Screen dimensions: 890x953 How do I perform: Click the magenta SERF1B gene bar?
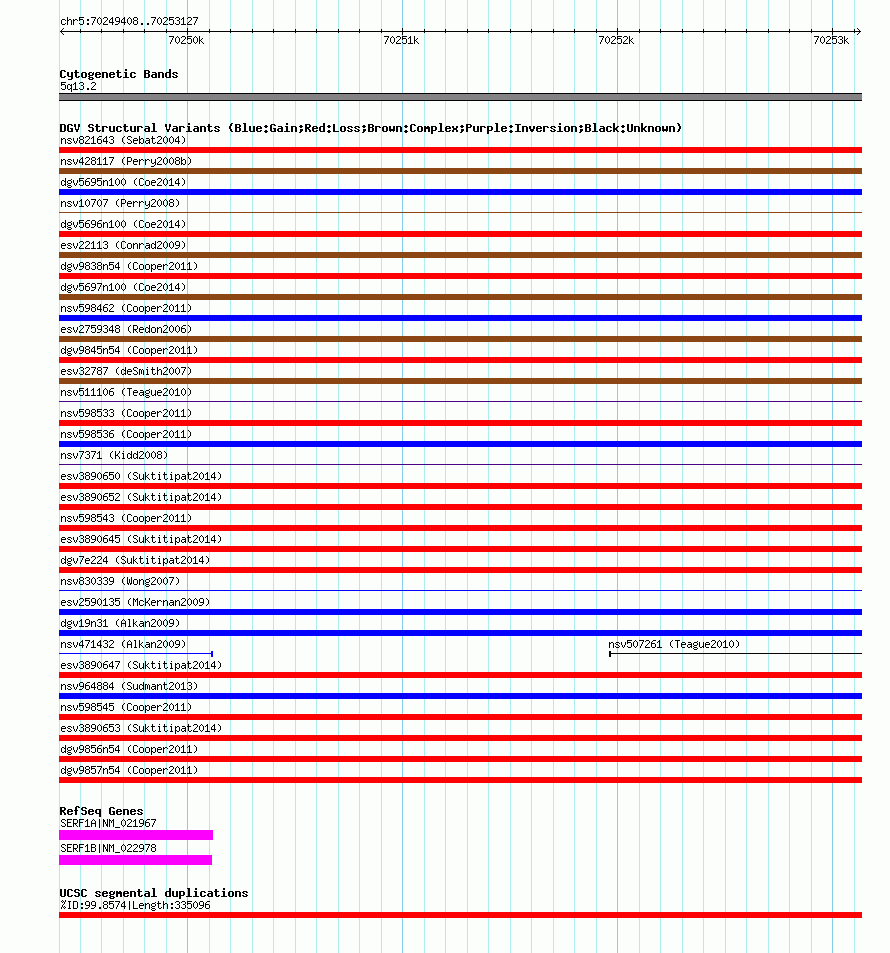136,860
